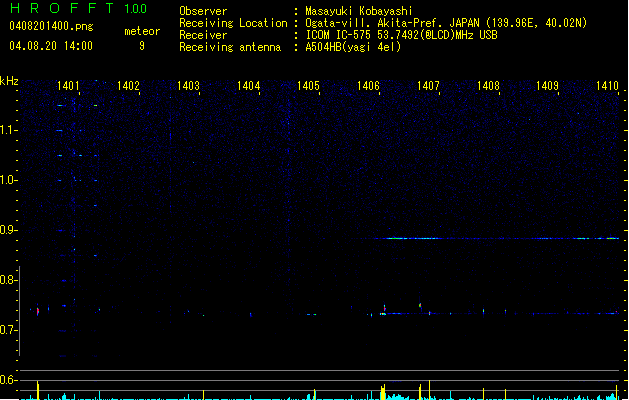This screenshot has width=629, height=400.
Task: Click the 1406 time axis marker
Action: [368, 86]
